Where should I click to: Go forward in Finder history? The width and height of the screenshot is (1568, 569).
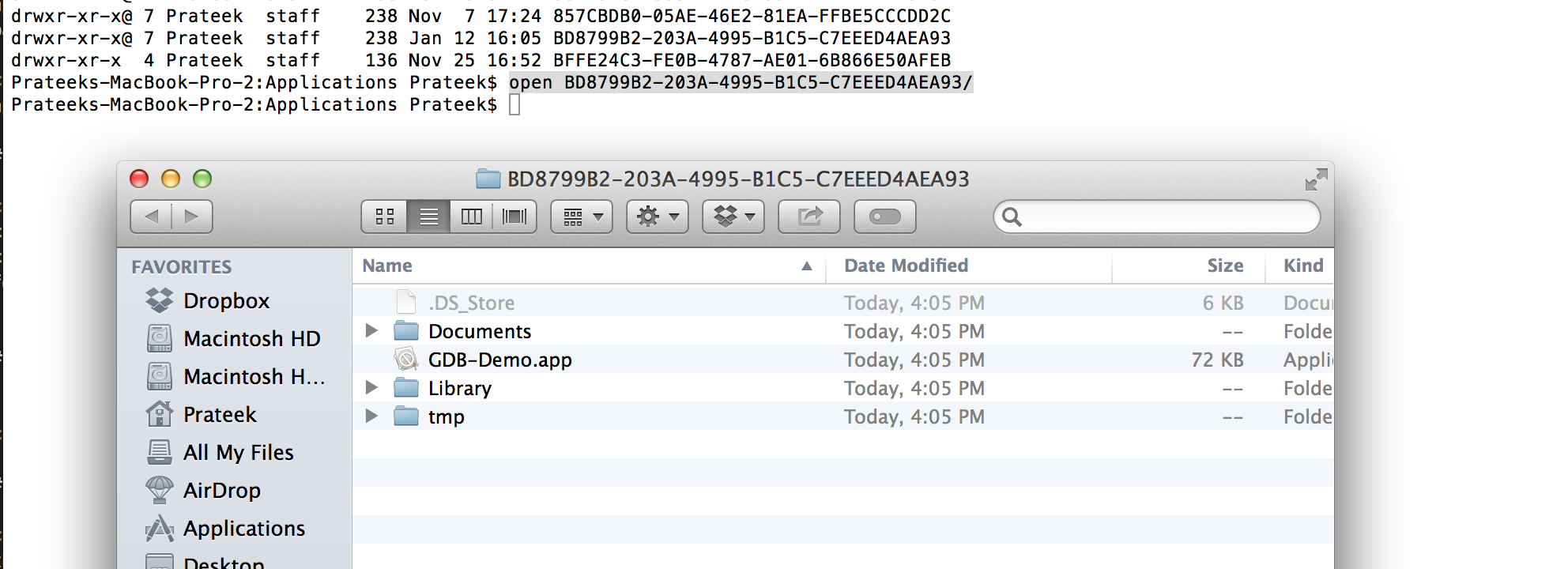click(x=192, y=217)
